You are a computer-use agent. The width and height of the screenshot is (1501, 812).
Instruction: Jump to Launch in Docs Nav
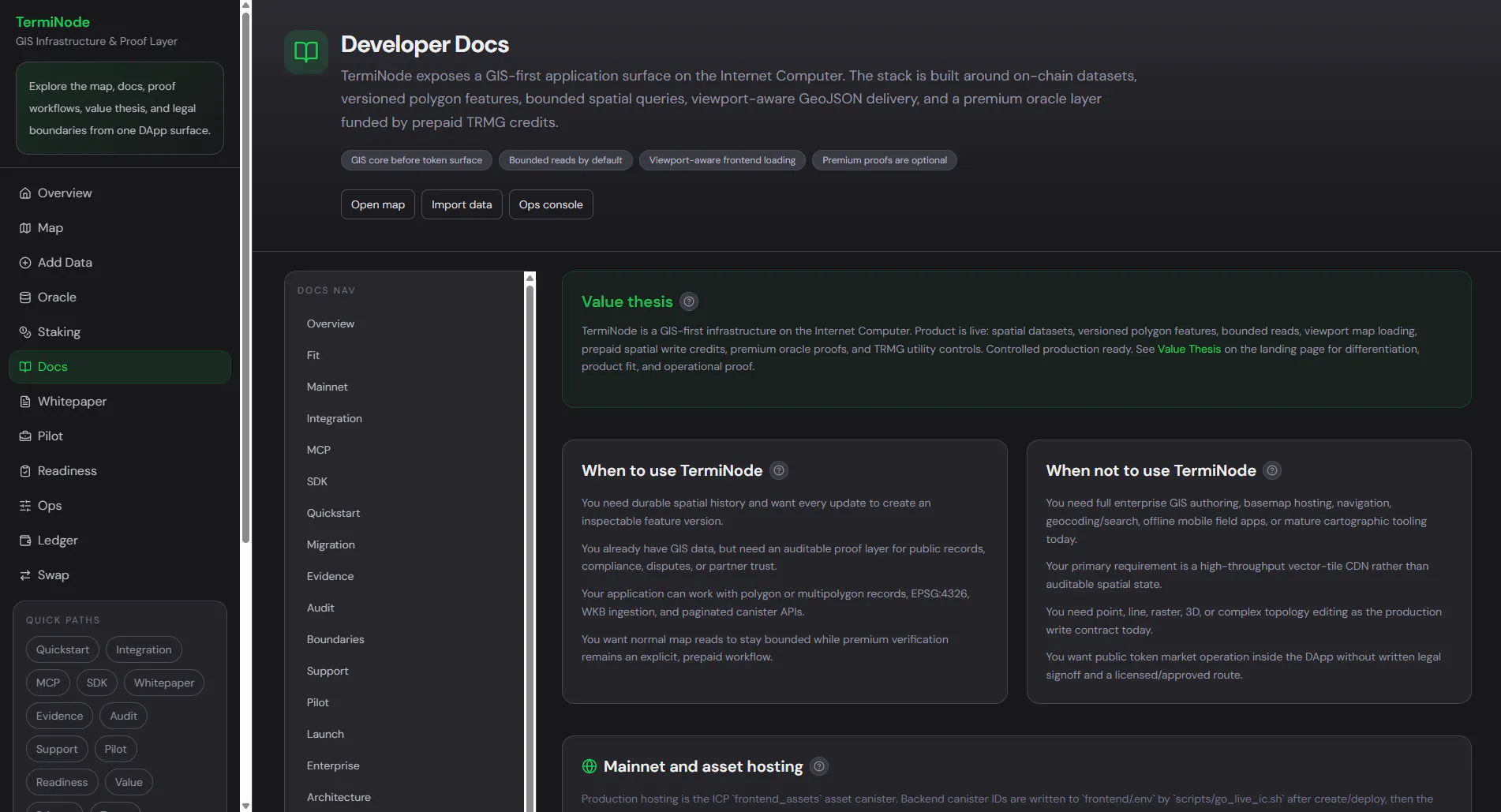pyautogui.click(x=404, y=734)
